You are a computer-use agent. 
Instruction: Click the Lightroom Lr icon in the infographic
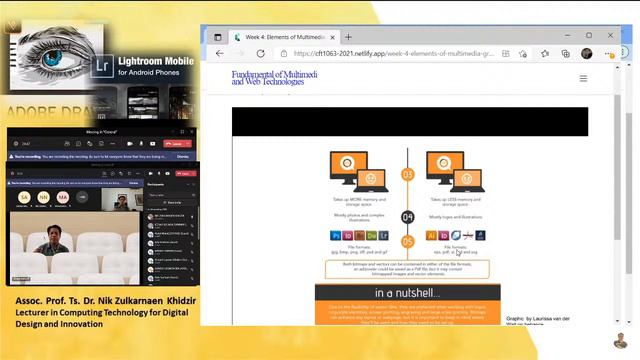[x=383, y=236]
